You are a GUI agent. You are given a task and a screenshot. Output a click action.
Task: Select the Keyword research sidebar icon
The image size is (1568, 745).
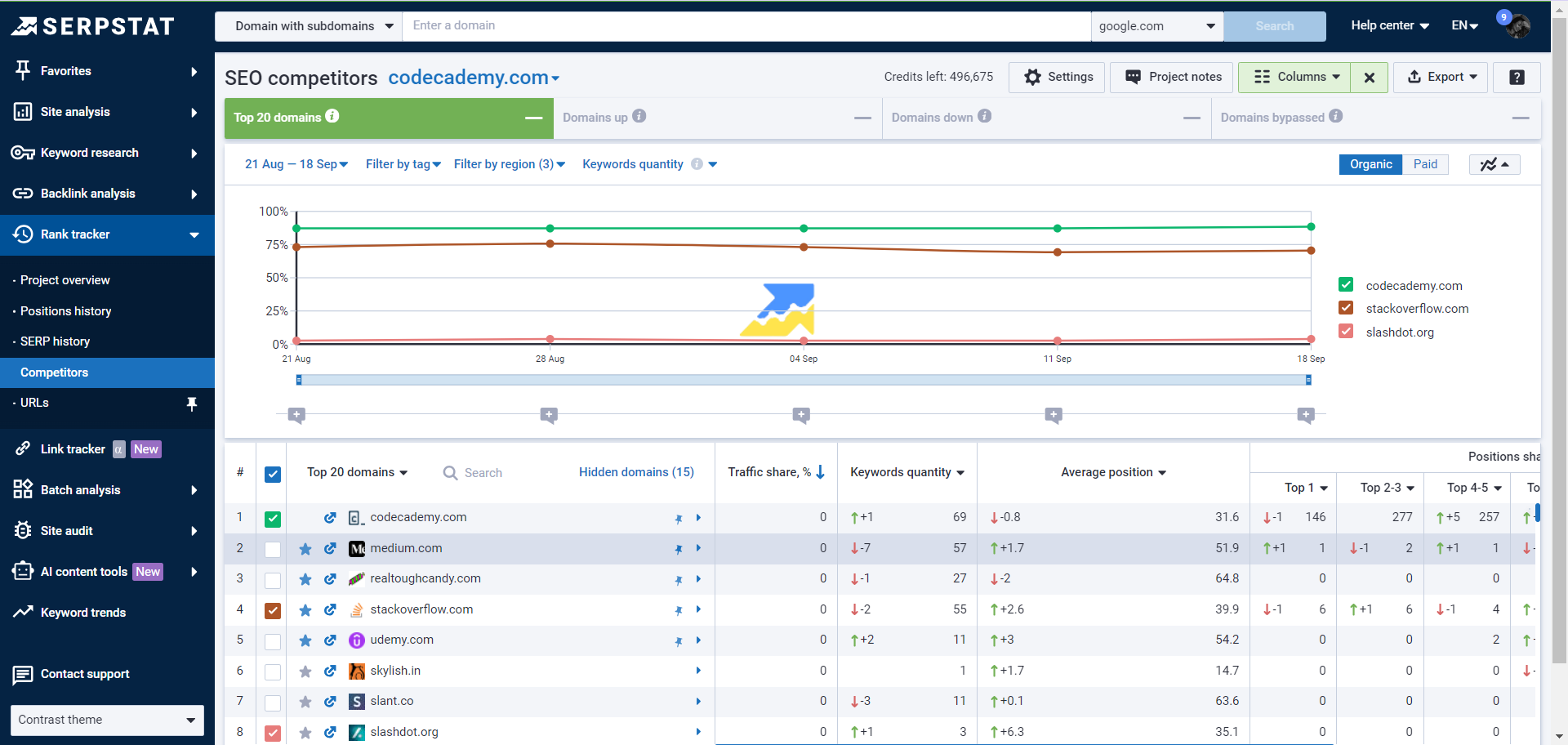23,153
